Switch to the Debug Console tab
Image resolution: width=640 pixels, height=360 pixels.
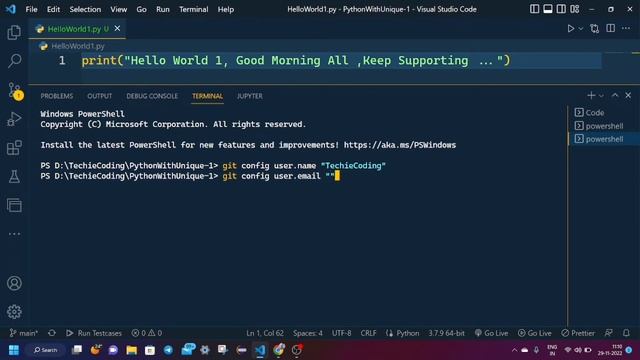[x=152, y=96]
